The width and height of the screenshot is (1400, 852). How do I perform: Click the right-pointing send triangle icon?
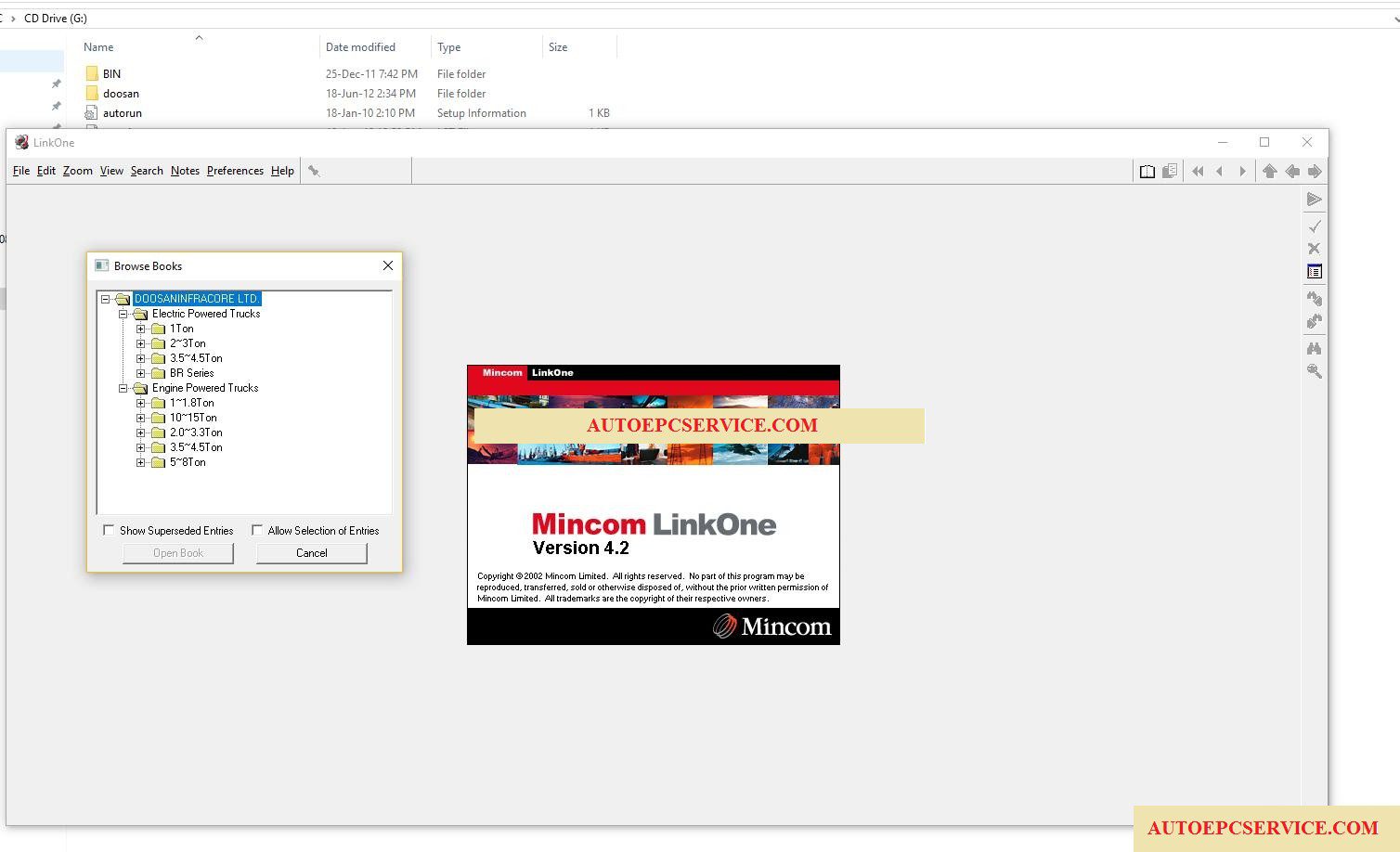click(x=1314, y=200)
